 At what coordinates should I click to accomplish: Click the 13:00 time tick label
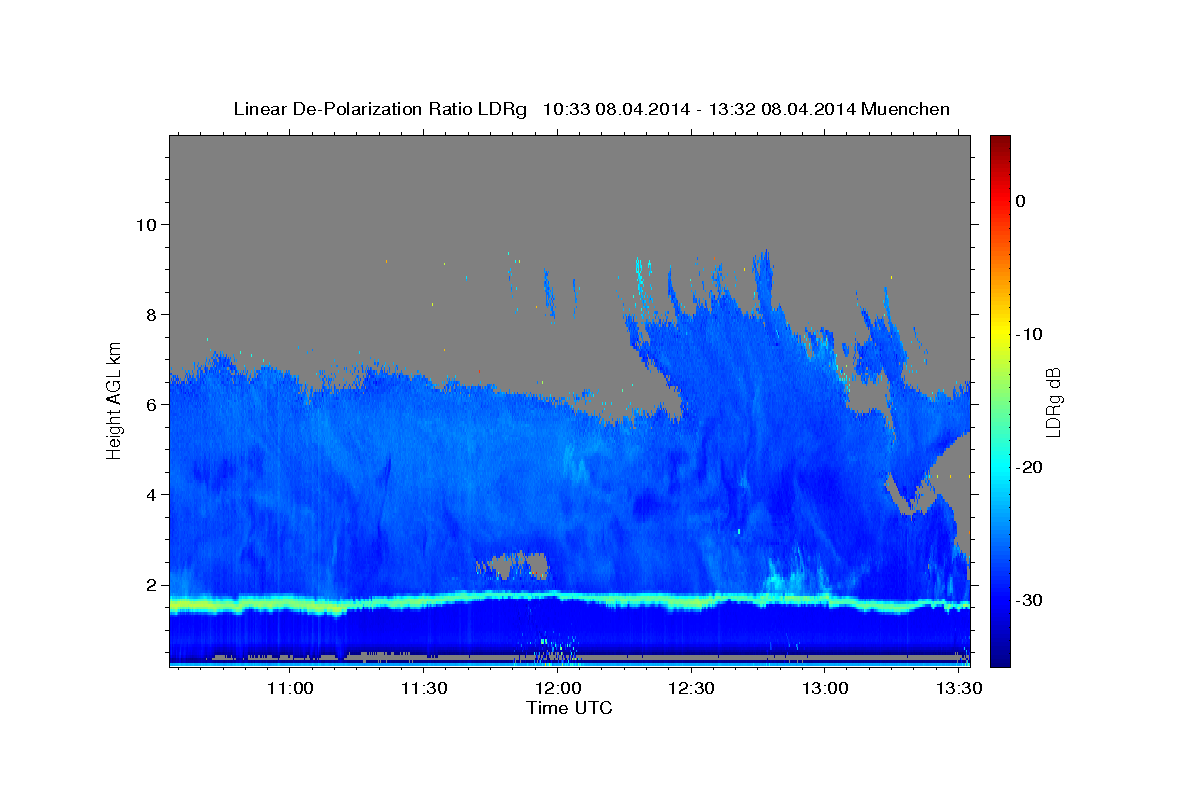(x=824, y=689)
